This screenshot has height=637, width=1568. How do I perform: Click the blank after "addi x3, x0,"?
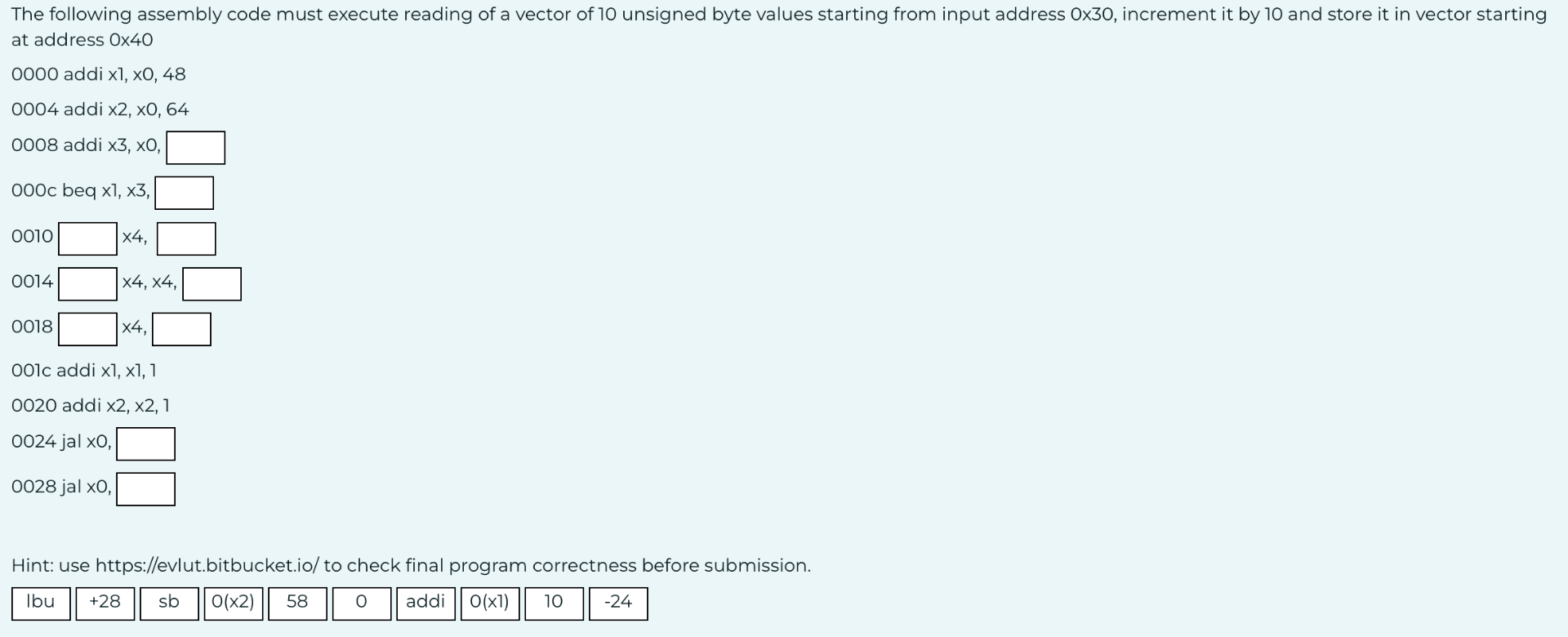[x=195, y=147]
